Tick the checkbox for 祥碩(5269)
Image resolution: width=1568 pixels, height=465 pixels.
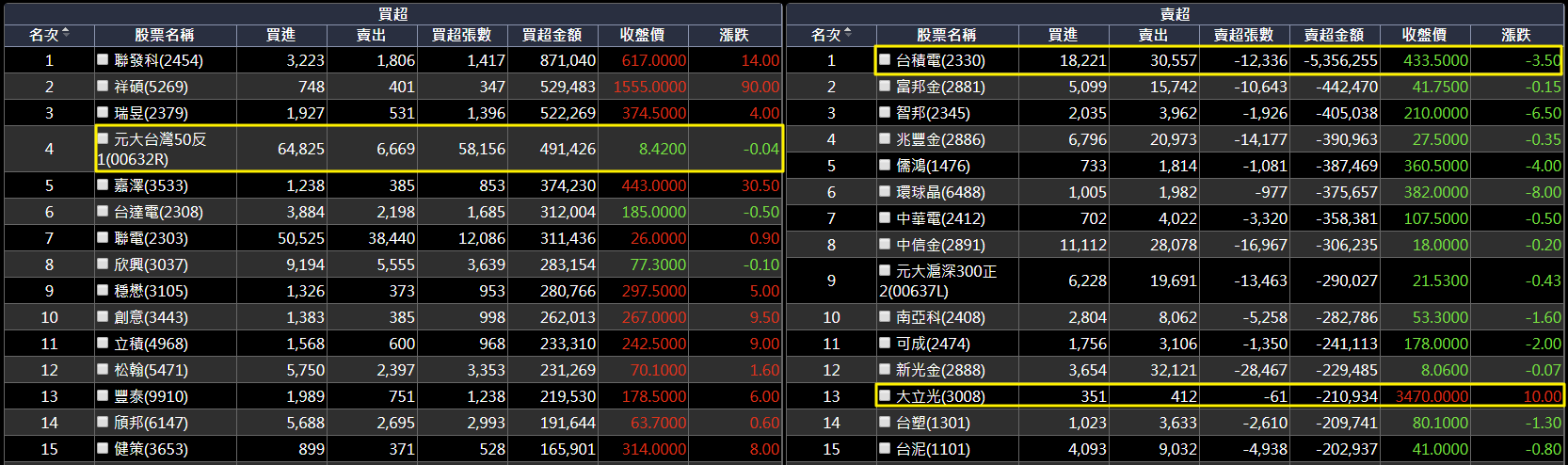click(103, 86)
